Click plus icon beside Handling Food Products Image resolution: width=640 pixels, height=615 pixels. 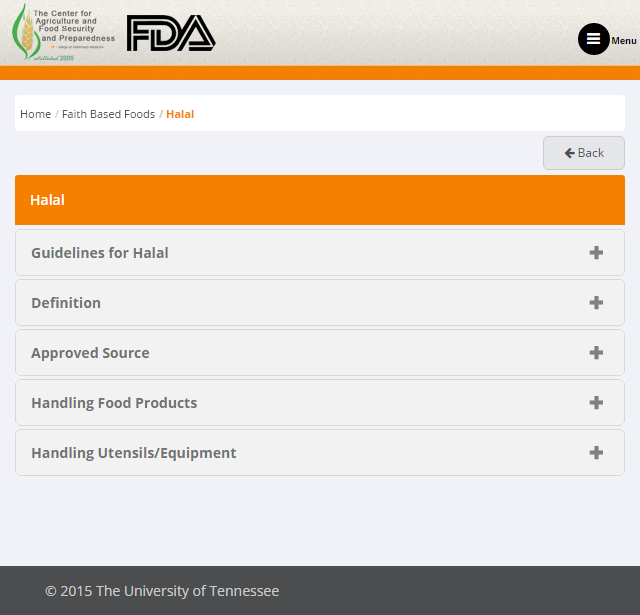coord(596,403)
